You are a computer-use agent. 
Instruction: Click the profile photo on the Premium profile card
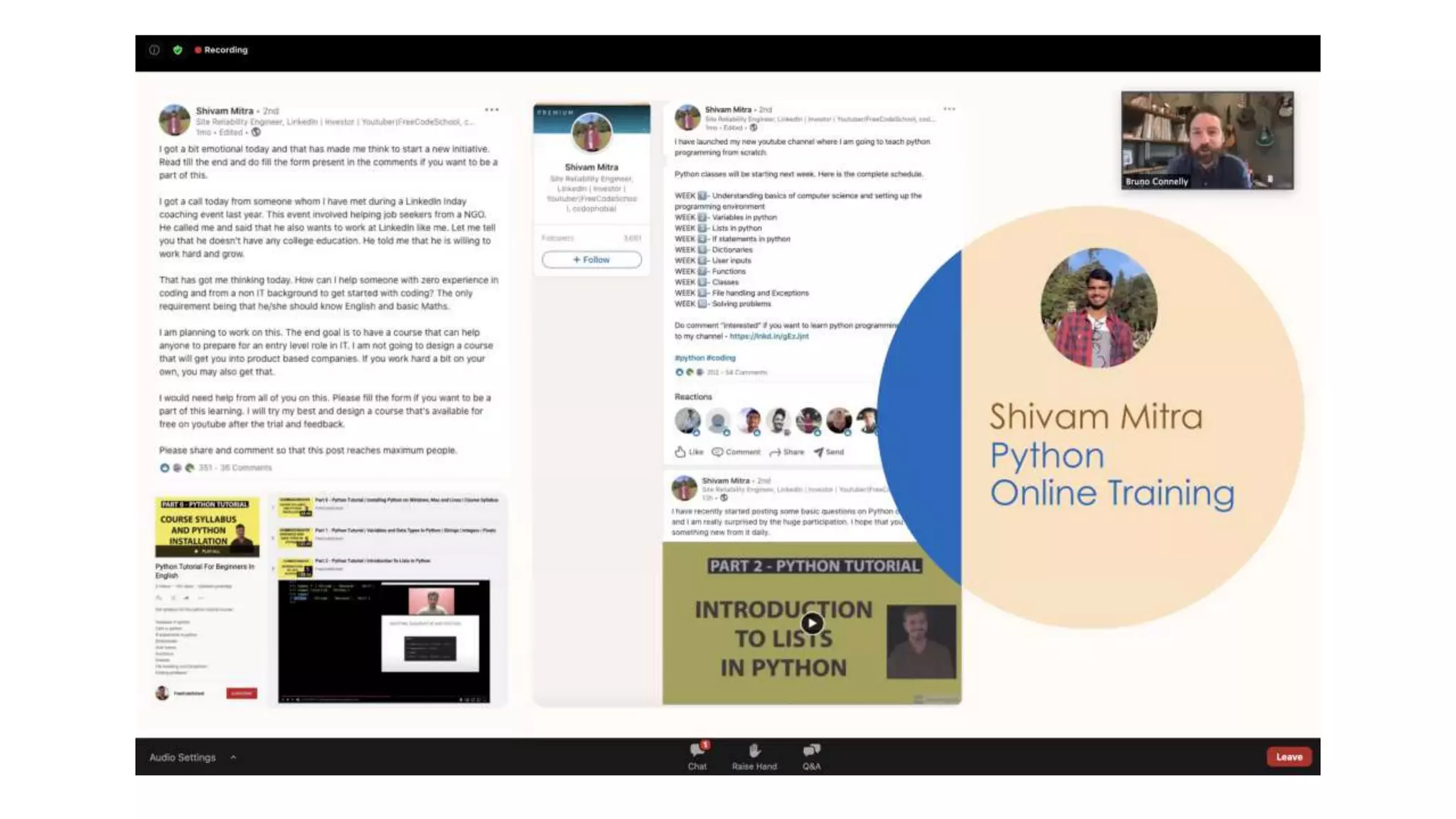pos(591,132)
